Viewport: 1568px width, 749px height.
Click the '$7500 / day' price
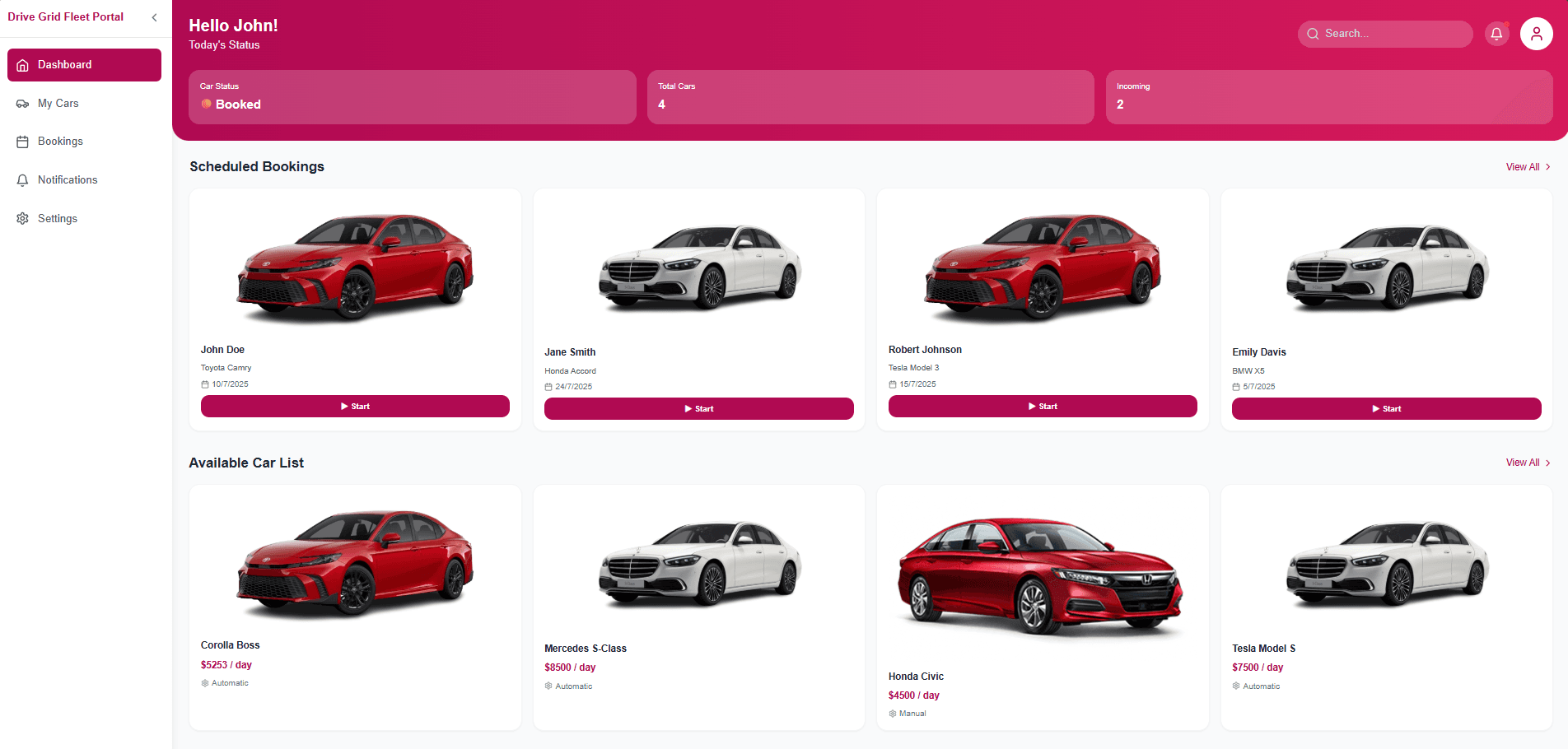[x=1258, y=668]
